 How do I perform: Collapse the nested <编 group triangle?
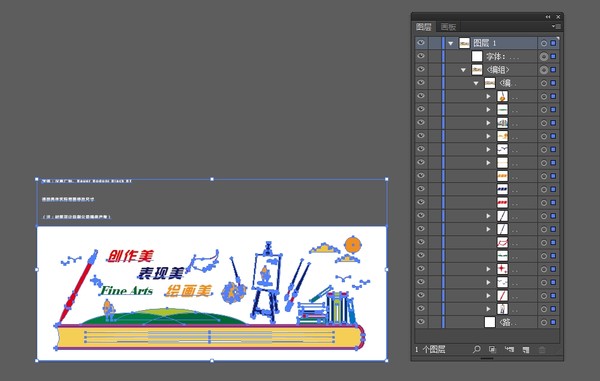(x=476, y=83)
